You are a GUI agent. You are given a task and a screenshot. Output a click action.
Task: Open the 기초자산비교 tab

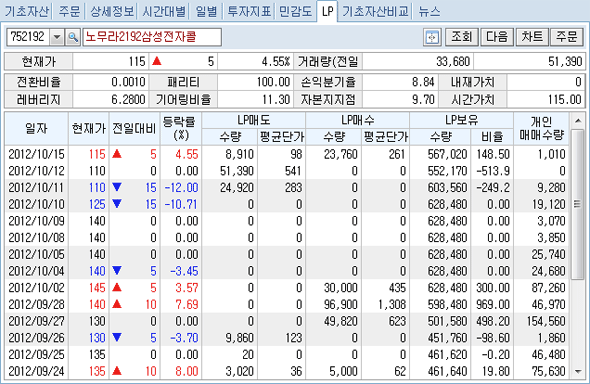click(375, 11)
